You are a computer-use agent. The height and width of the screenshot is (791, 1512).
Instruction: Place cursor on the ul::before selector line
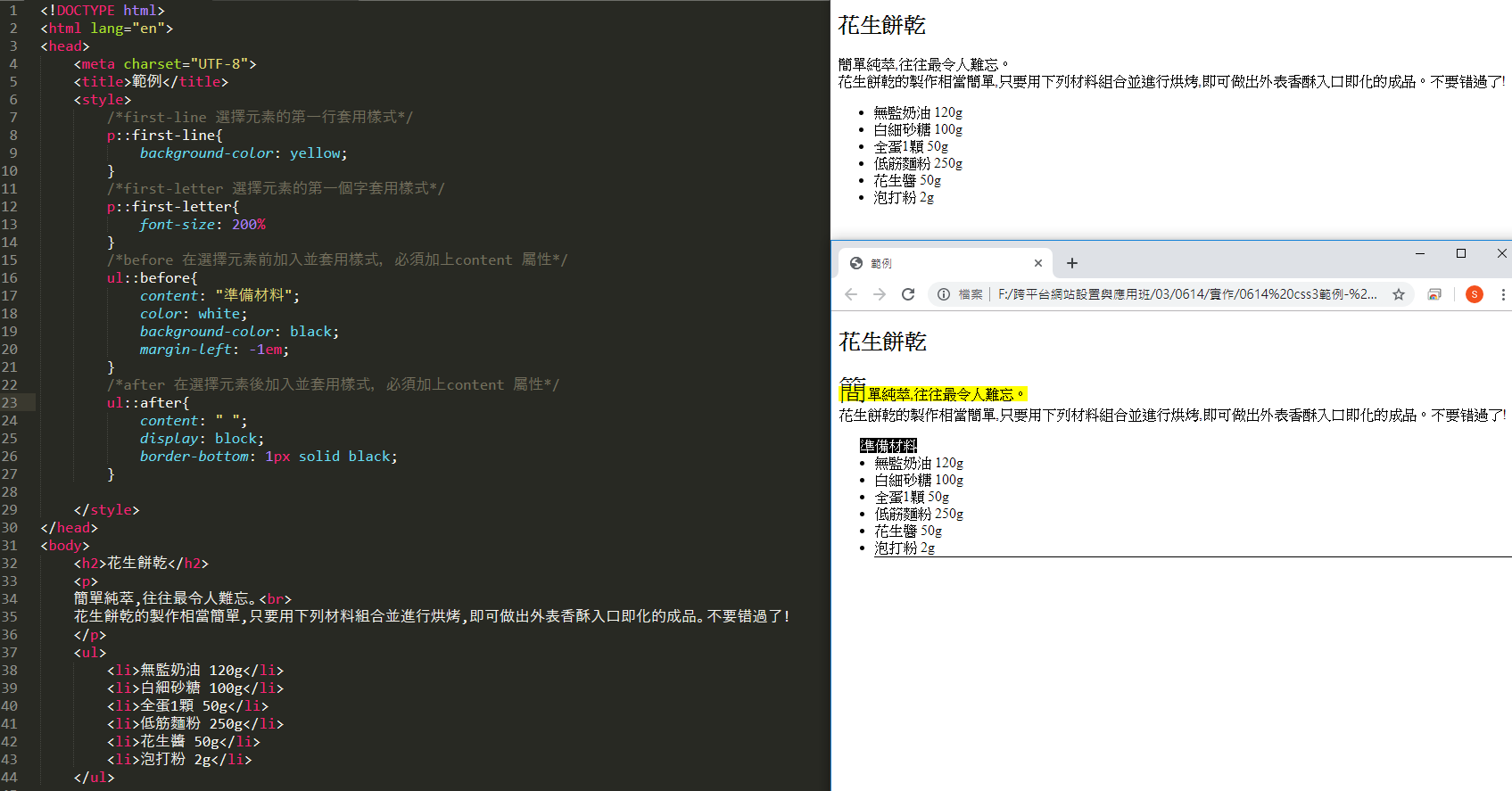pos(152,277)
